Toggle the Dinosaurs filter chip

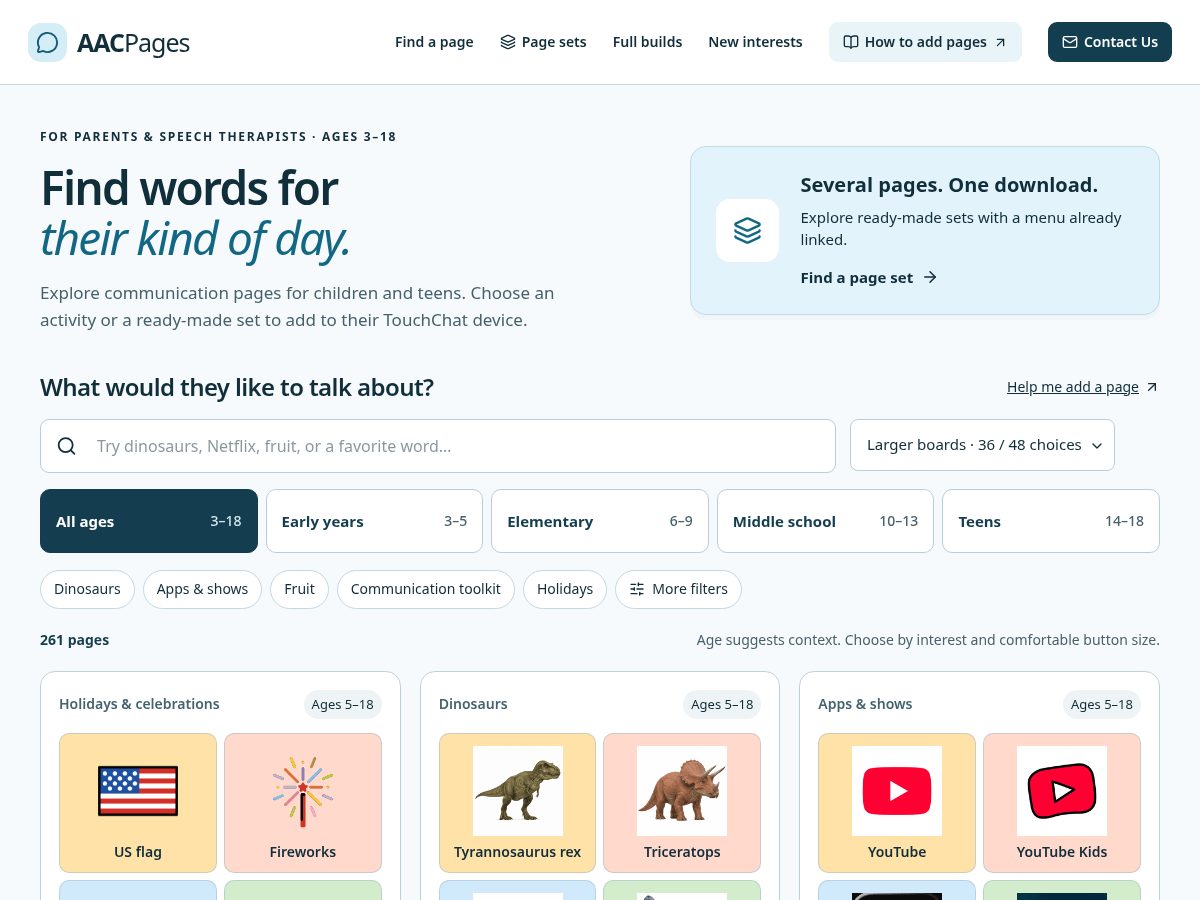click(x=87, y=589)
